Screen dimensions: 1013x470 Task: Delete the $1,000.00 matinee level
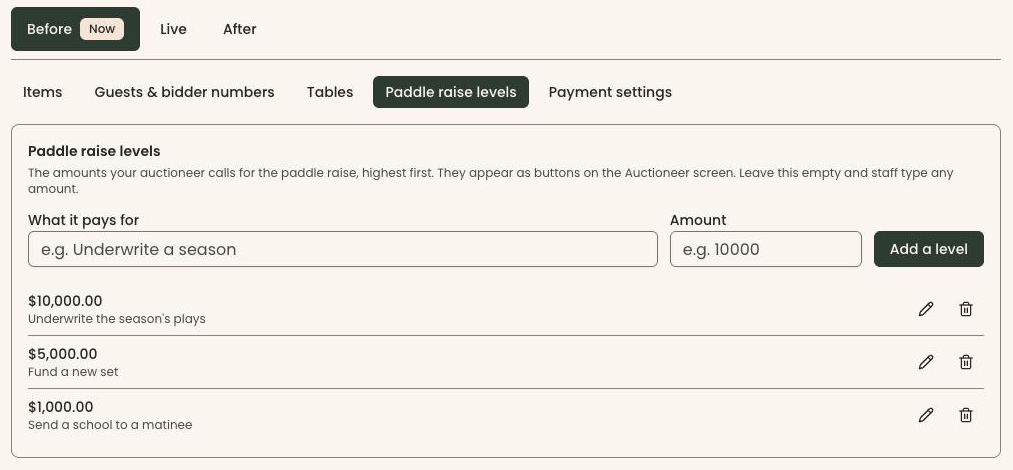click(x=966, y=415)
